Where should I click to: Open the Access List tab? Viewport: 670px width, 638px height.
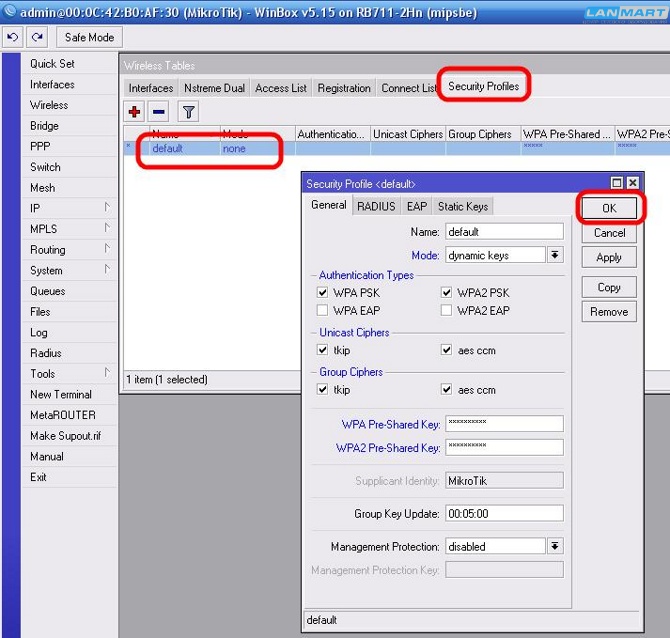coord(281,88)
